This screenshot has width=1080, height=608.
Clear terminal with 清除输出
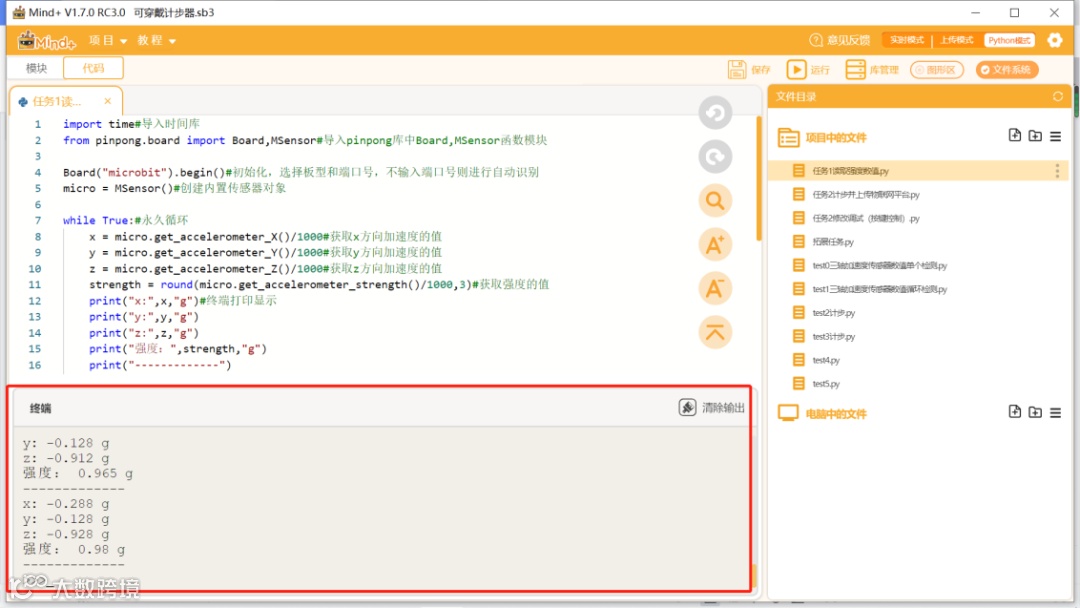coord(712,408)
